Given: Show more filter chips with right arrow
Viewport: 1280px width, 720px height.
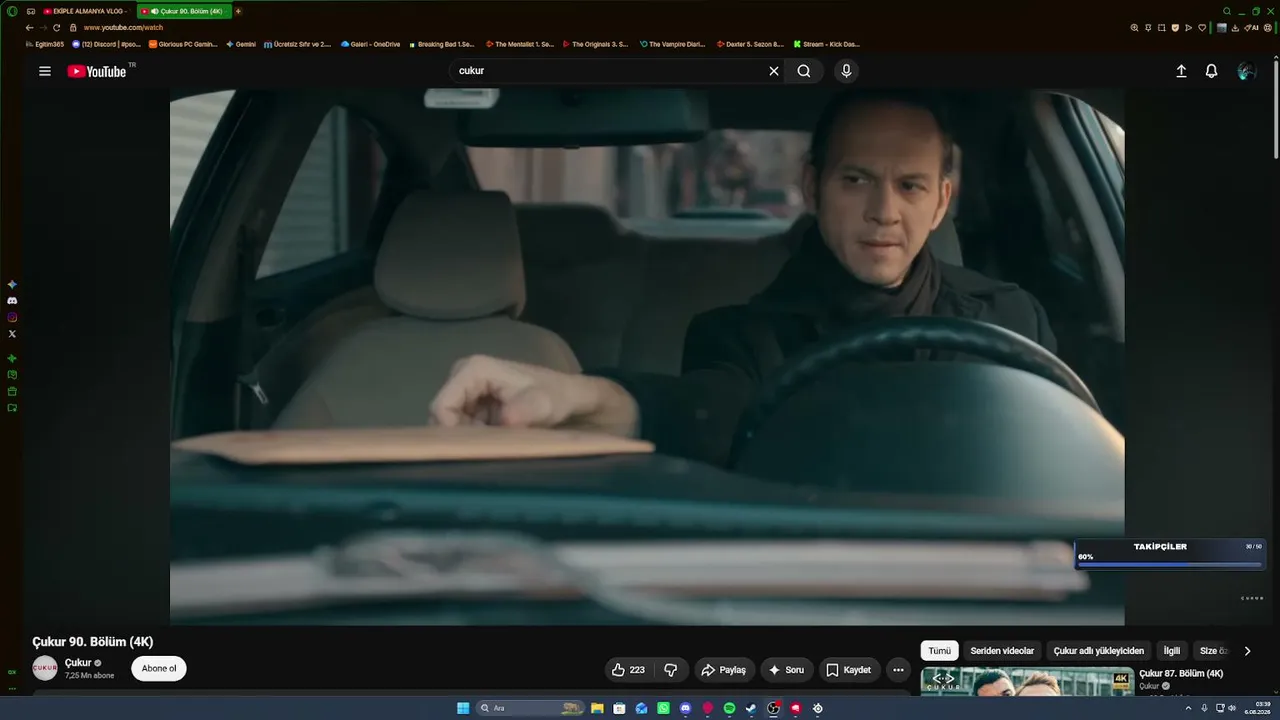Looking at the screenshot, I should click(x=1247, y=651).
